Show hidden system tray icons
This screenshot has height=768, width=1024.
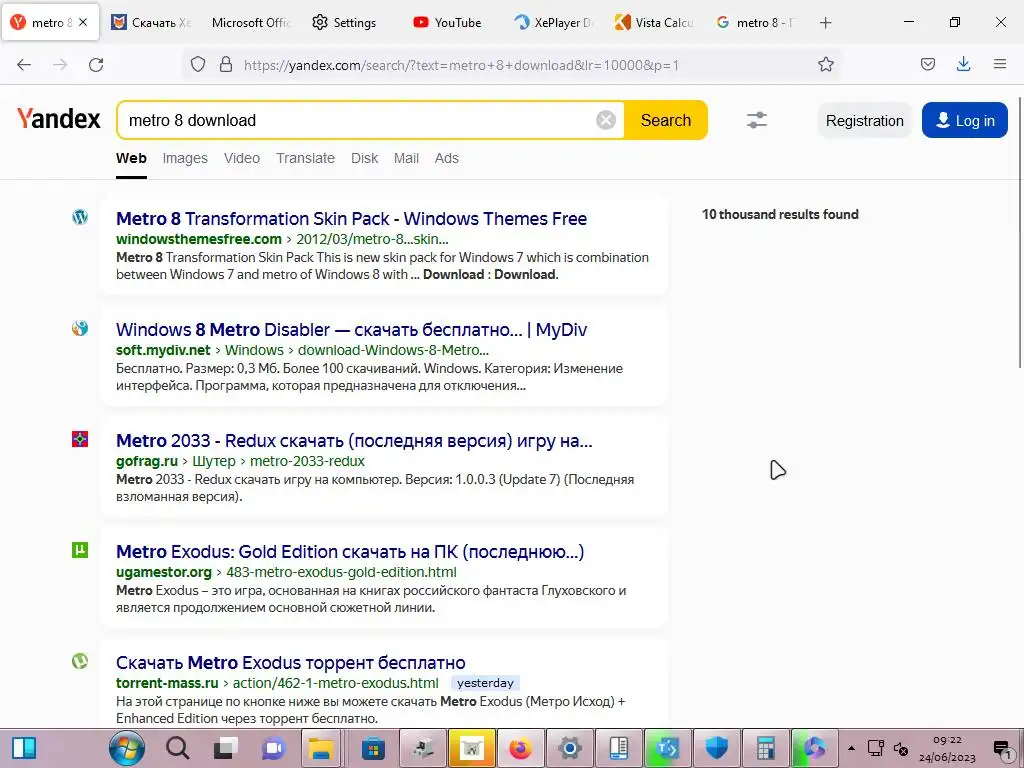pyautogui.click(x=851, y=748)
